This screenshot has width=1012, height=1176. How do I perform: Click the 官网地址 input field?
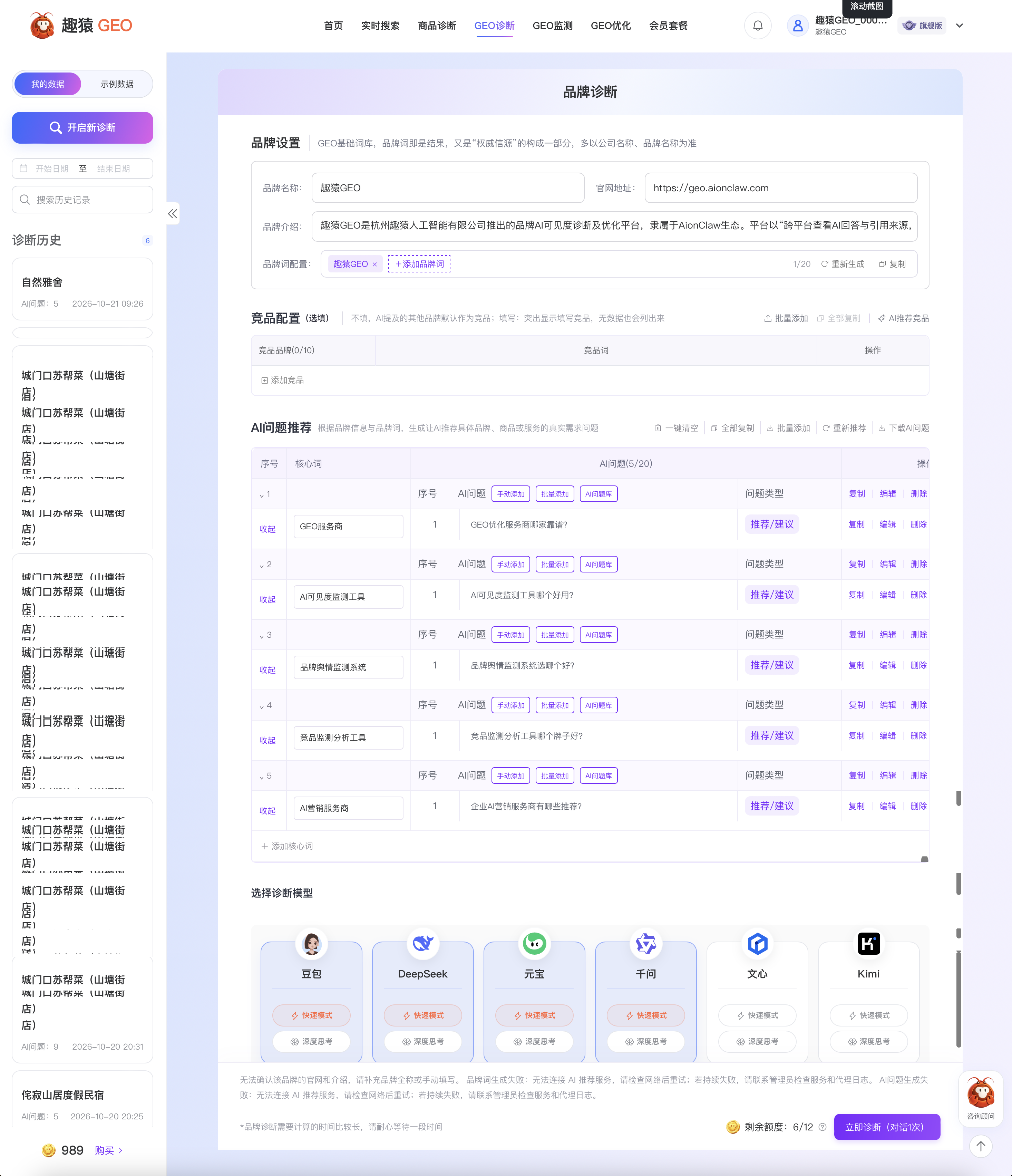(x=780, y=188)
